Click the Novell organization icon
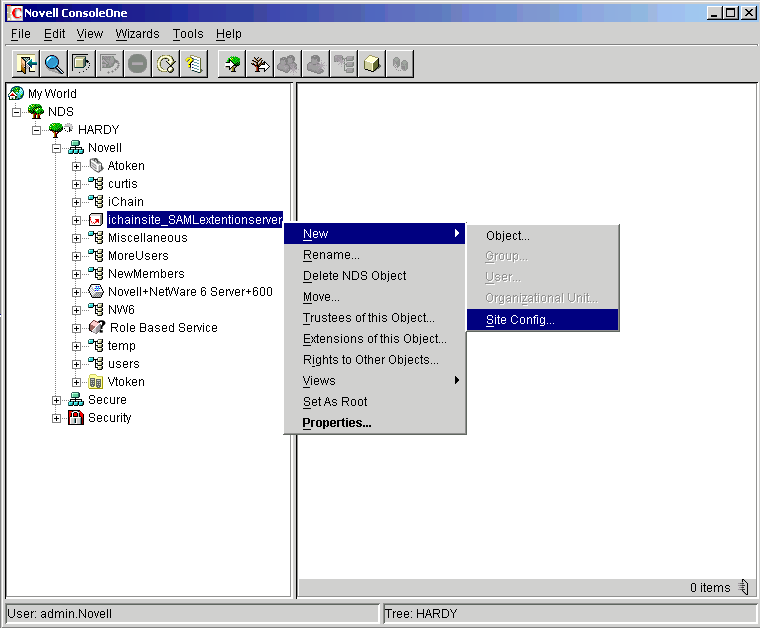Image resolution: width=760 pixels, height=628 pixels. pyautogui.click(x=76, y=147)
